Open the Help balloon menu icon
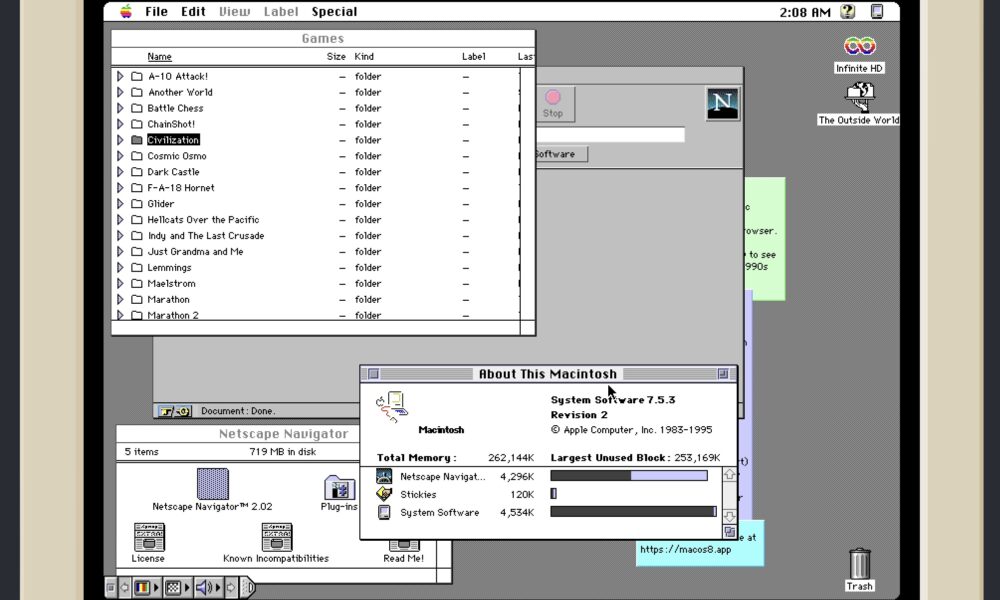This screenshot has height=600, width=1000. [848, 11]
